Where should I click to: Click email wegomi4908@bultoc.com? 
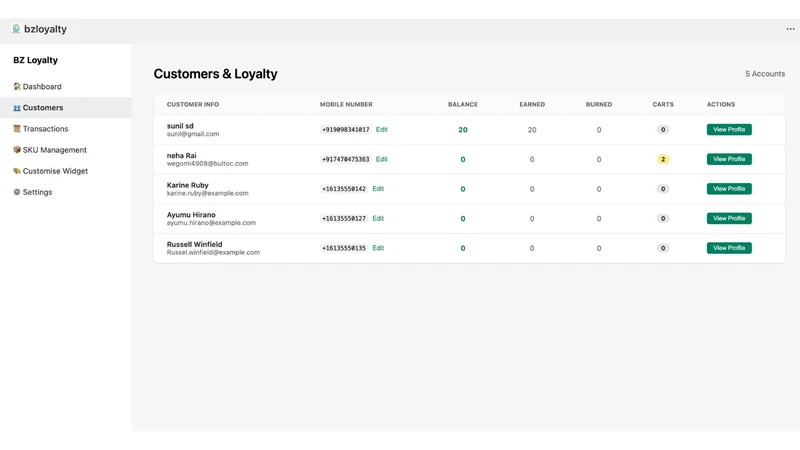(208, 164)
